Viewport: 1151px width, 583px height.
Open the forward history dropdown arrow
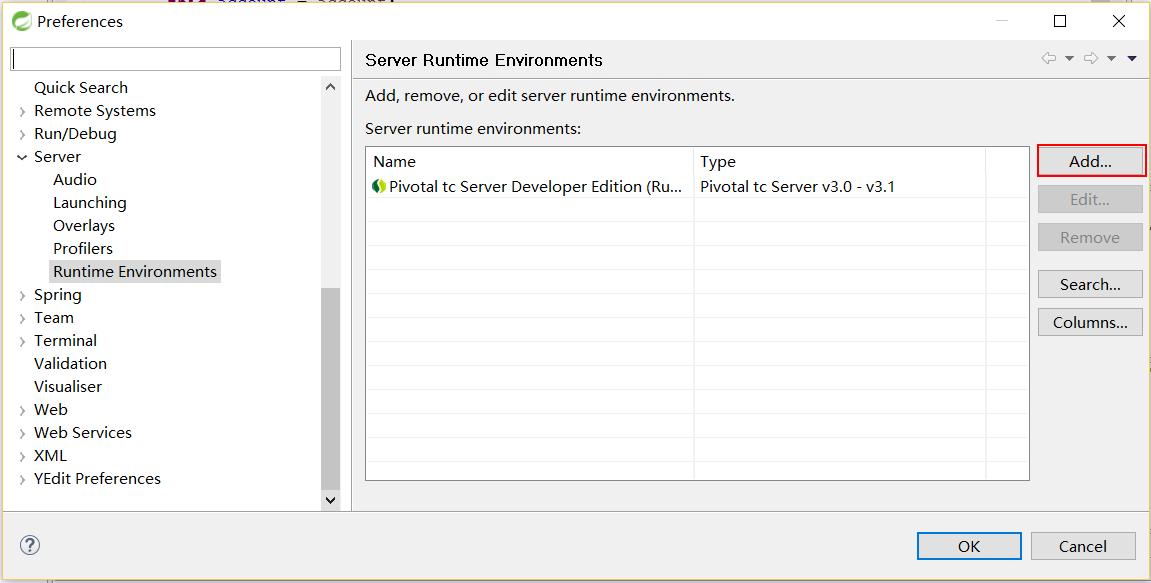pos(1111,59)
